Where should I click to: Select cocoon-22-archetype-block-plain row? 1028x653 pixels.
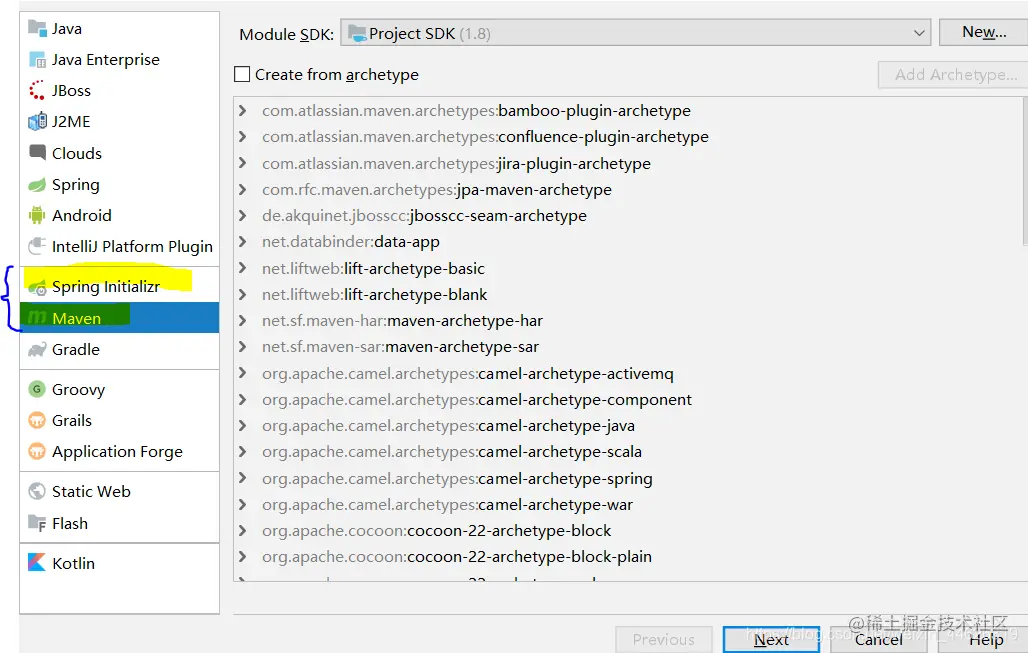628,557
